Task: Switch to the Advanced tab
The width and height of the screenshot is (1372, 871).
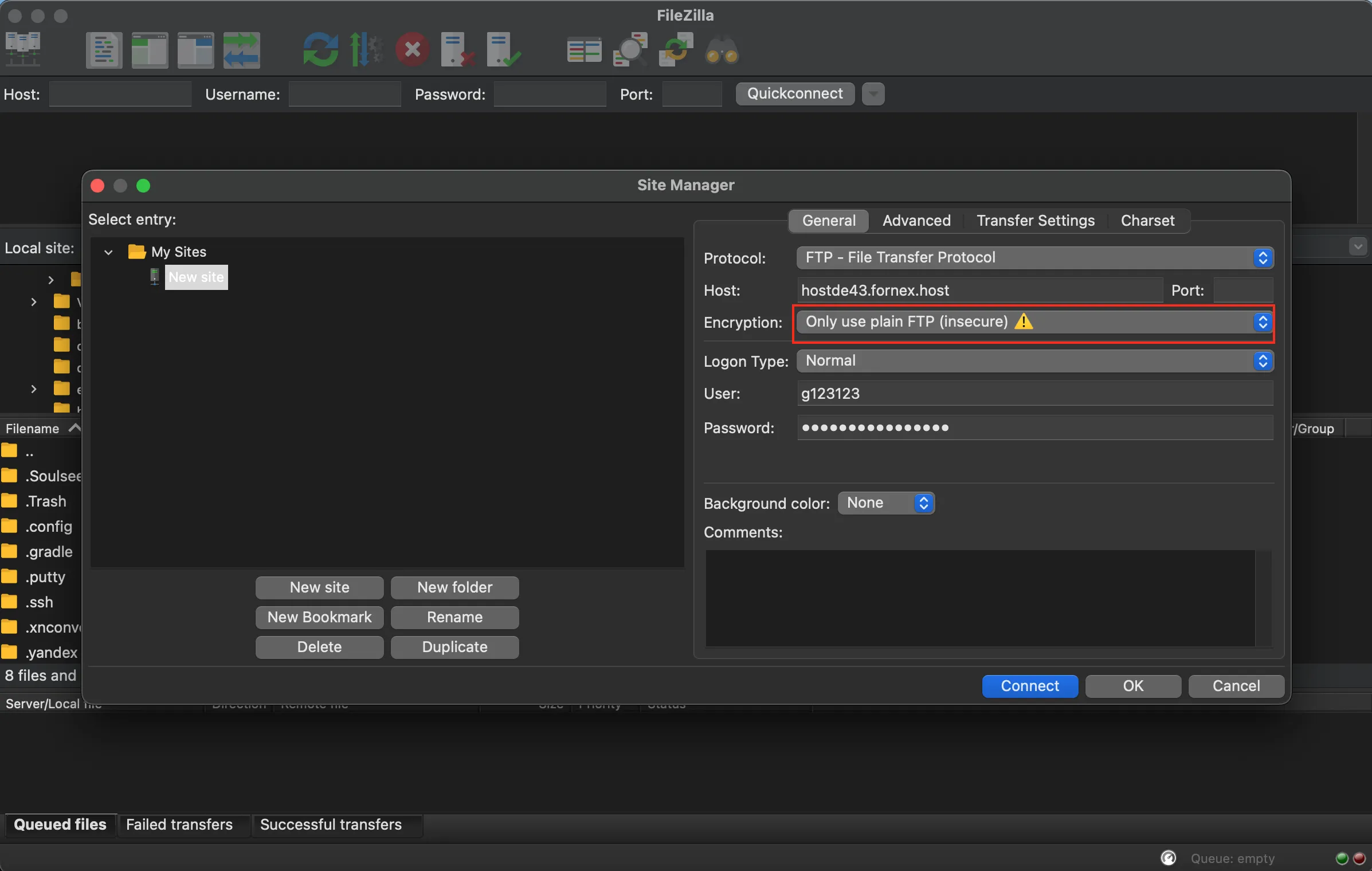Action: (x=916, y=221)
